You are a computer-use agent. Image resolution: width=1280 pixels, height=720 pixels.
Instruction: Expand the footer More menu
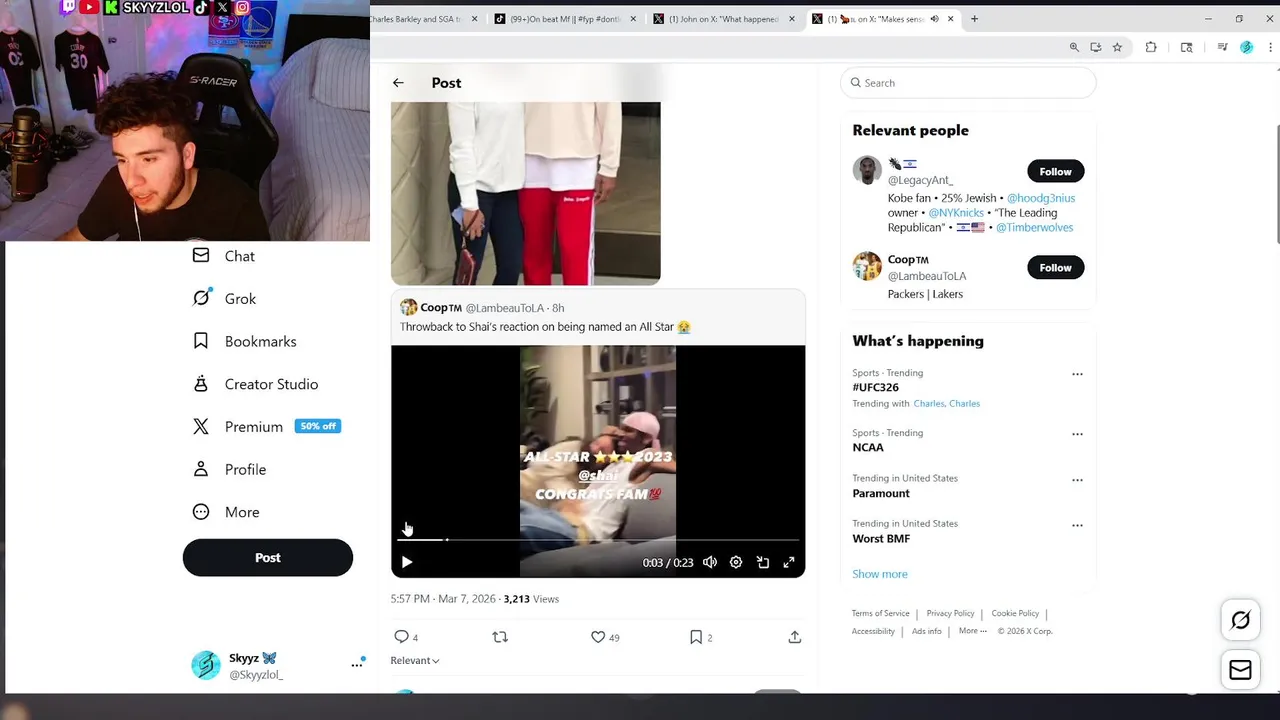(972, 631)
